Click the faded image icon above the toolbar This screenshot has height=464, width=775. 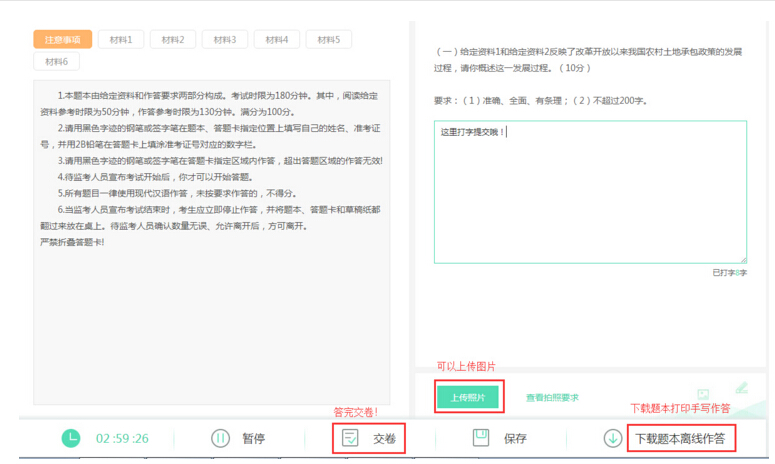(703, 396)
